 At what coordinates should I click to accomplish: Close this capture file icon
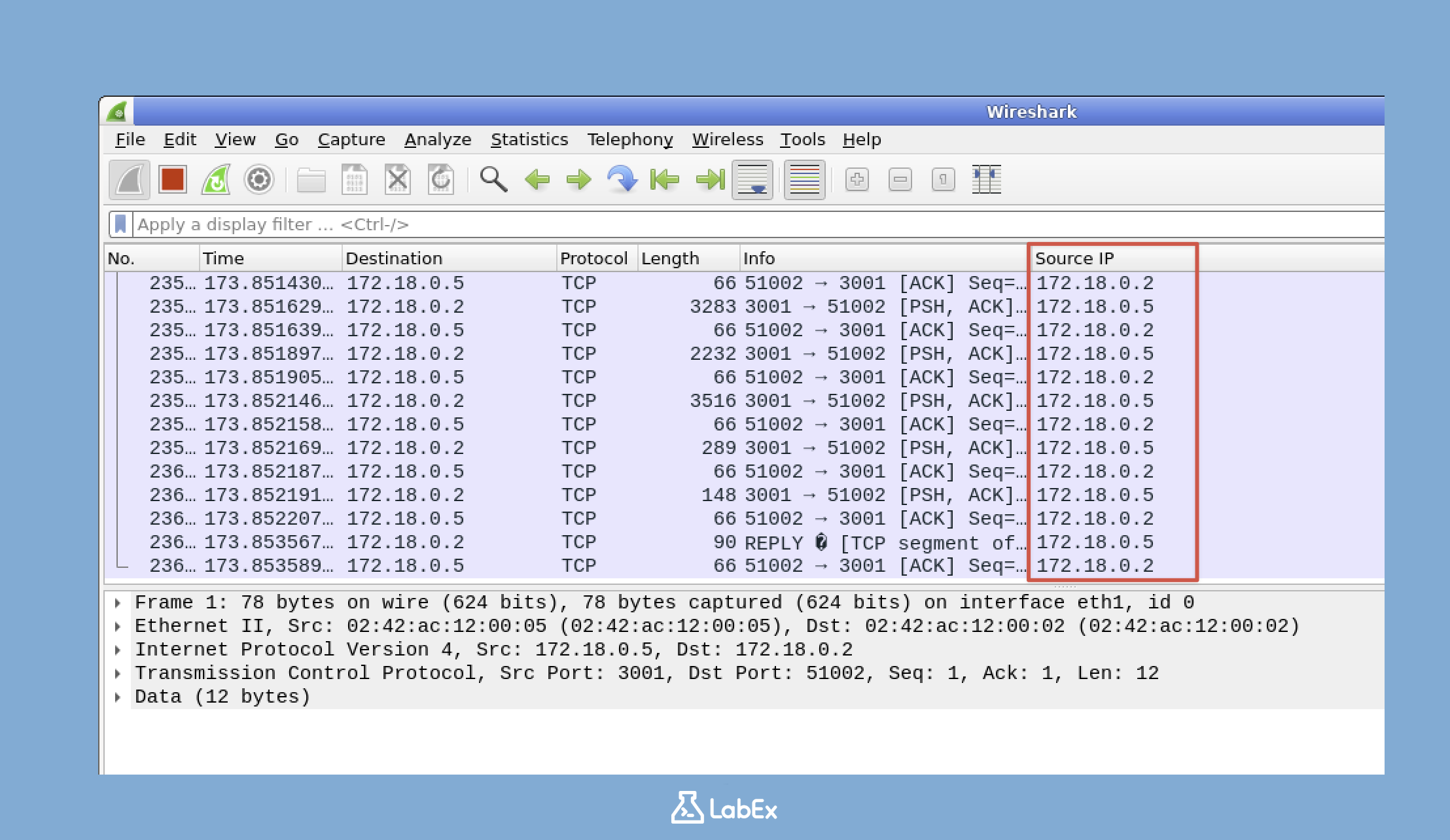(x=398, y=180)
